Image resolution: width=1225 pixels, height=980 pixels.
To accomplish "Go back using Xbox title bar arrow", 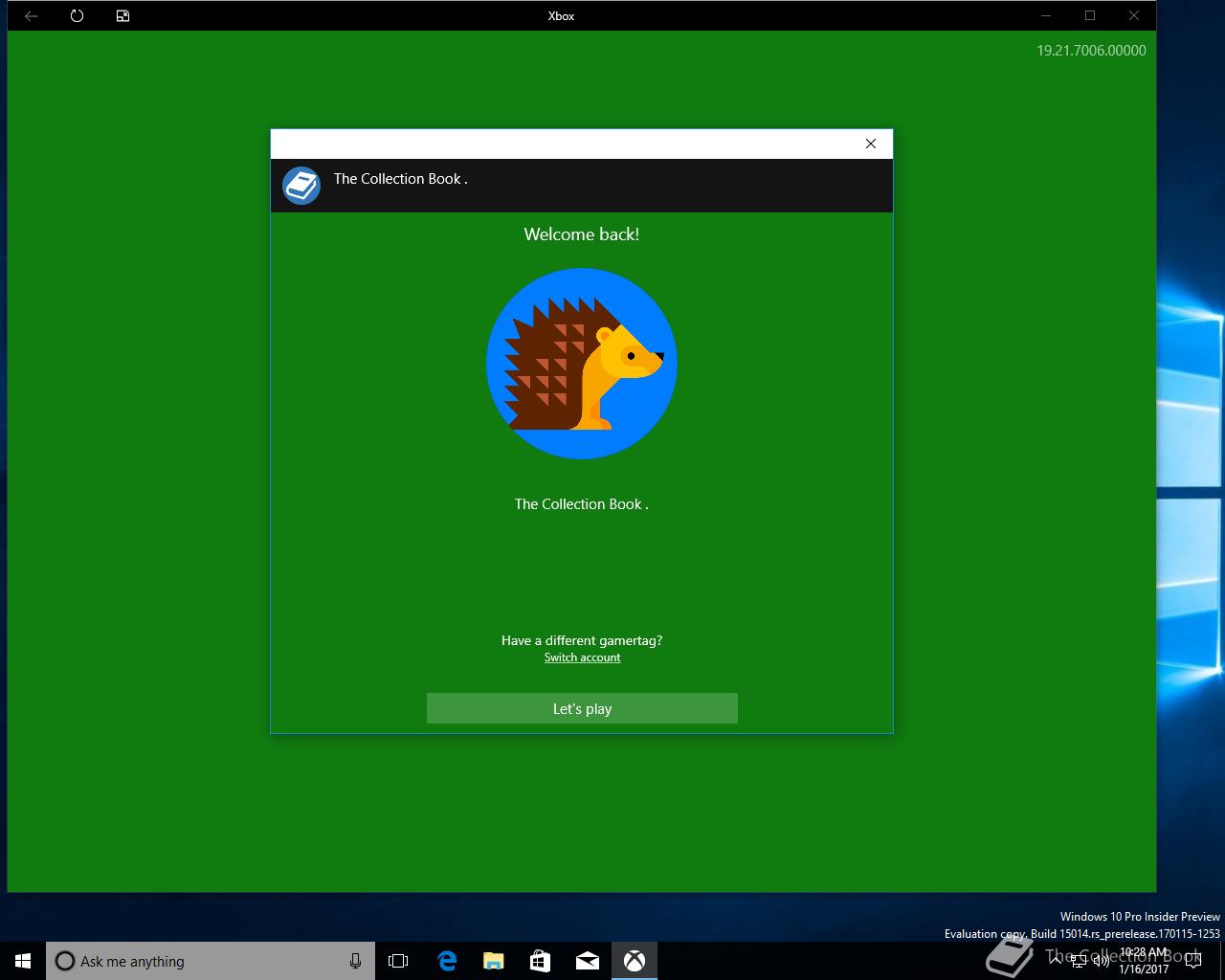I will [x=31, y=15].
